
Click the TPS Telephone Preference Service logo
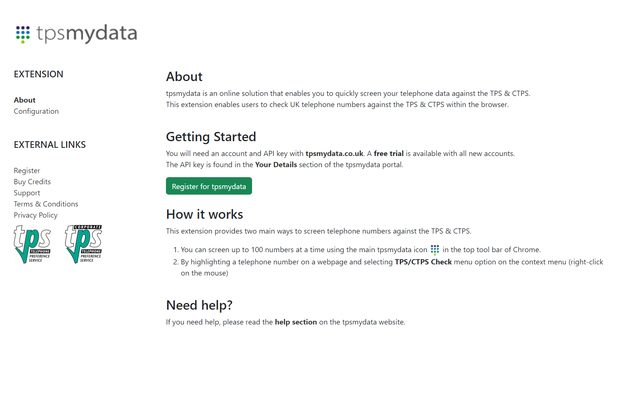(33, 245)
